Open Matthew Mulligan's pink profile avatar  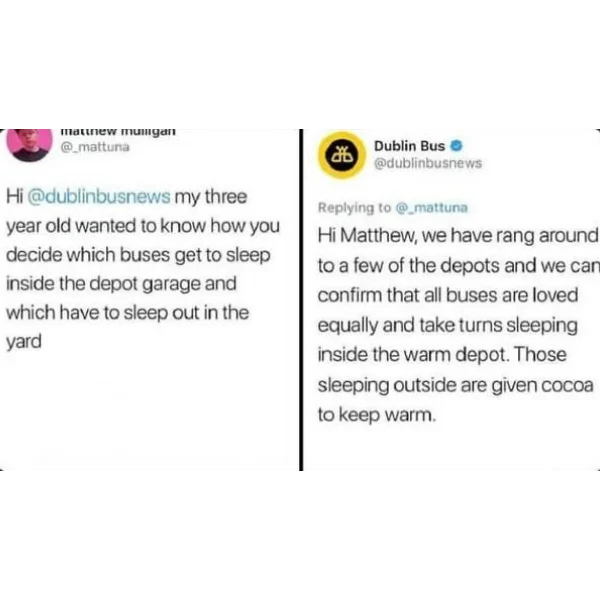click(29, 145)
